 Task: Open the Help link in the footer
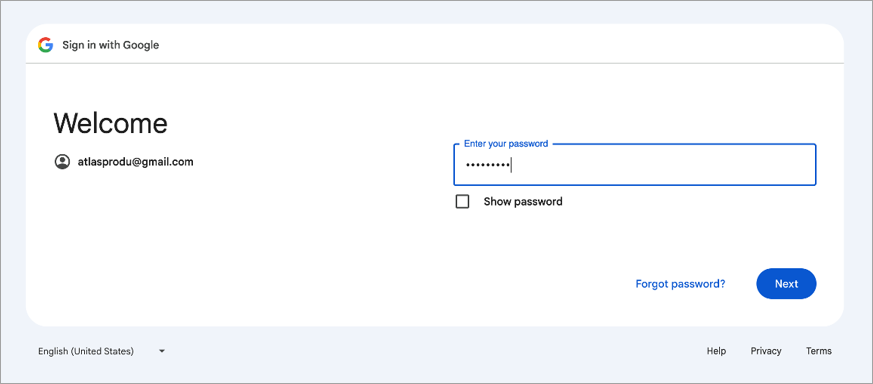tap(716, 351)
